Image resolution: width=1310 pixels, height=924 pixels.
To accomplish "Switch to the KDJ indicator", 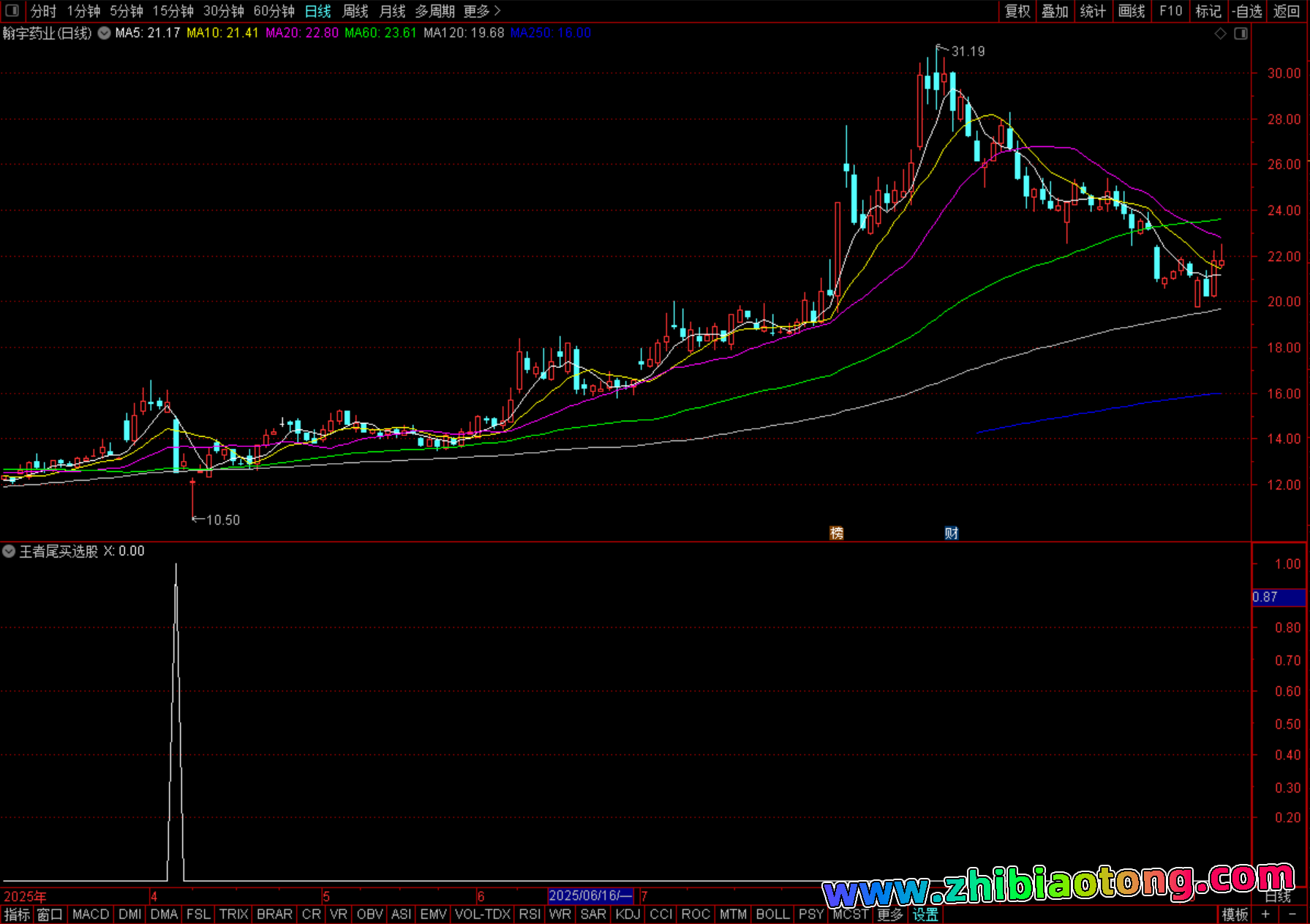I will (x=628, y=914).
